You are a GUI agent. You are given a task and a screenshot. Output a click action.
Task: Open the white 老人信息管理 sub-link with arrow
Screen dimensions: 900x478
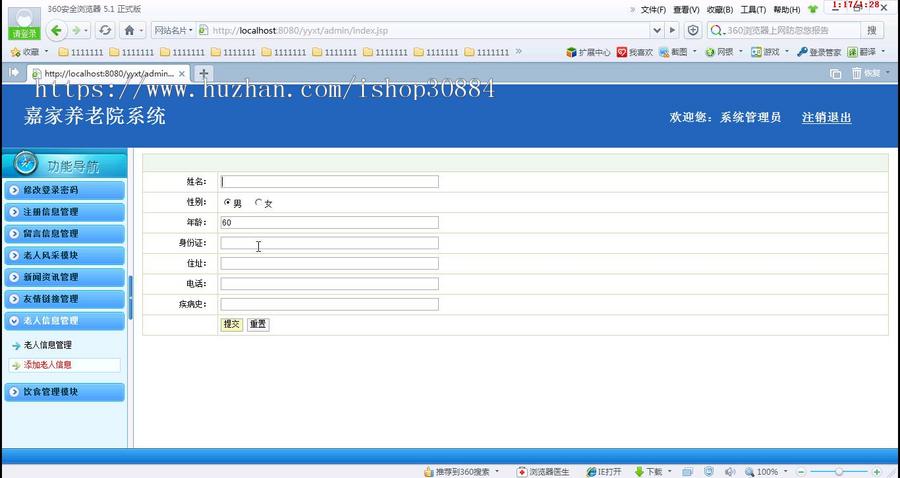coord(48,345)
